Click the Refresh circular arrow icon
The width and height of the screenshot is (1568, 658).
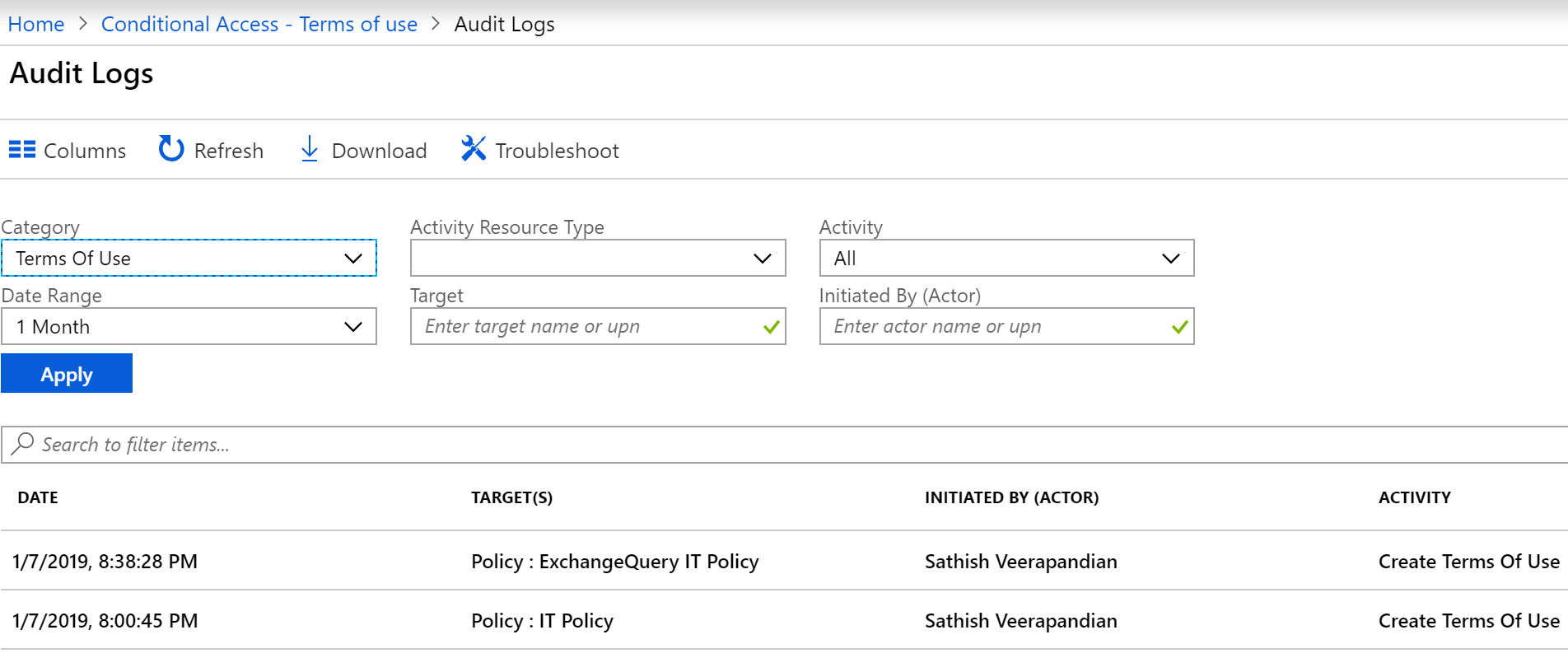click(x=171, y=149)
